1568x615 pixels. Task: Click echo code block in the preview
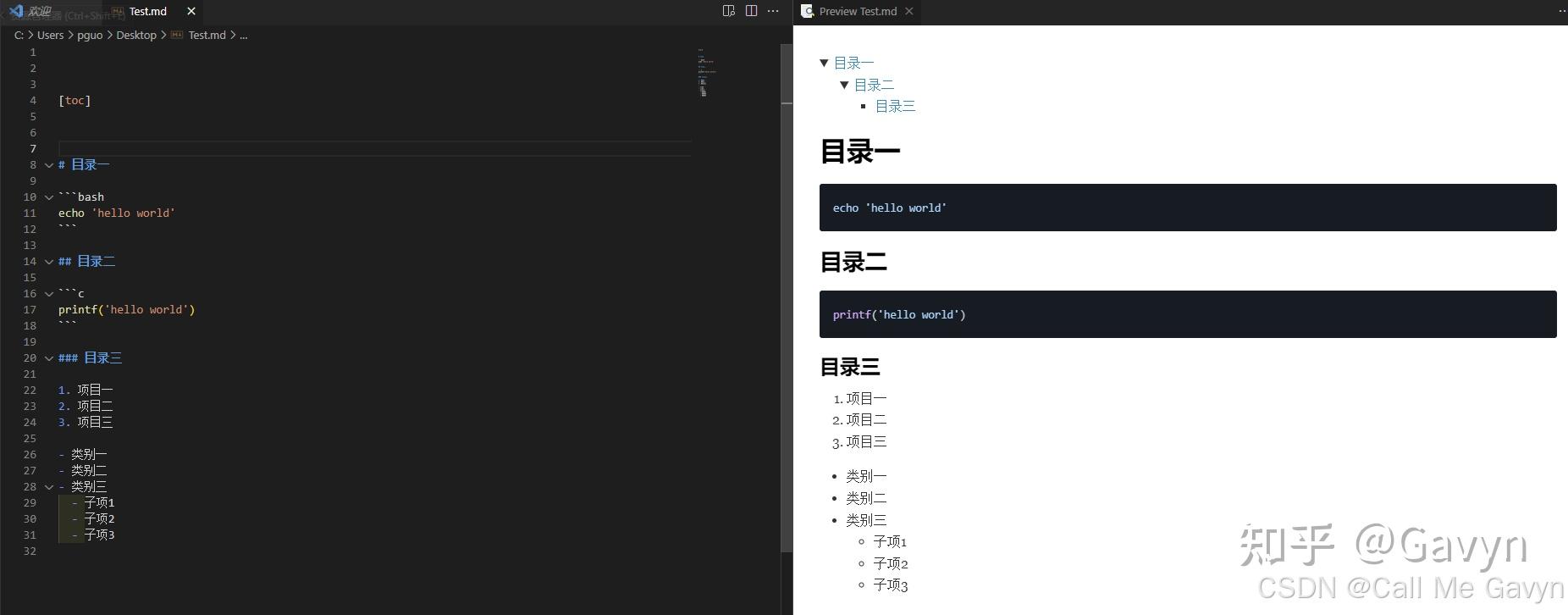(1188, 208)
